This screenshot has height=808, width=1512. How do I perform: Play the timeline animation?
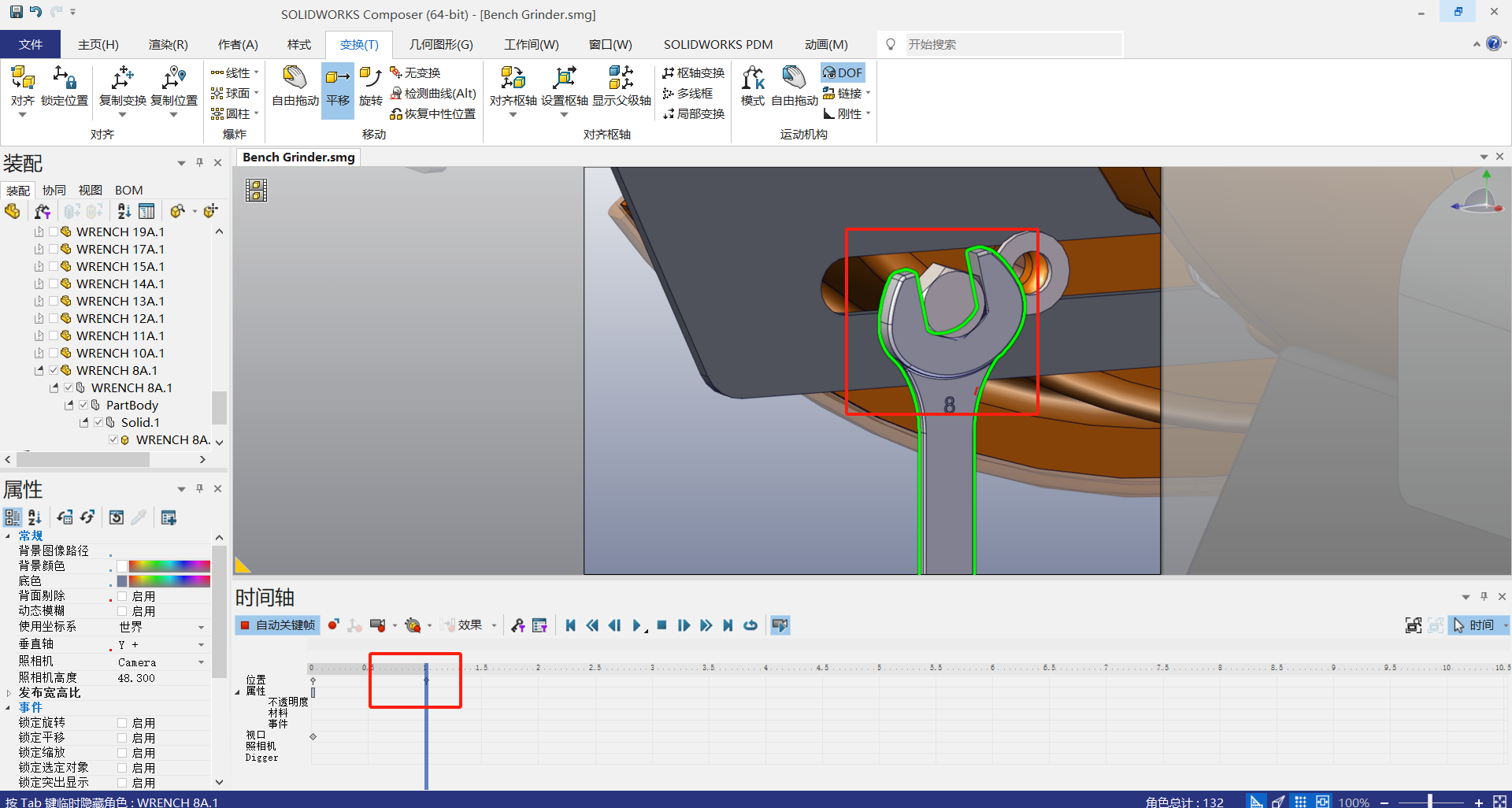[x=637, y=625]
